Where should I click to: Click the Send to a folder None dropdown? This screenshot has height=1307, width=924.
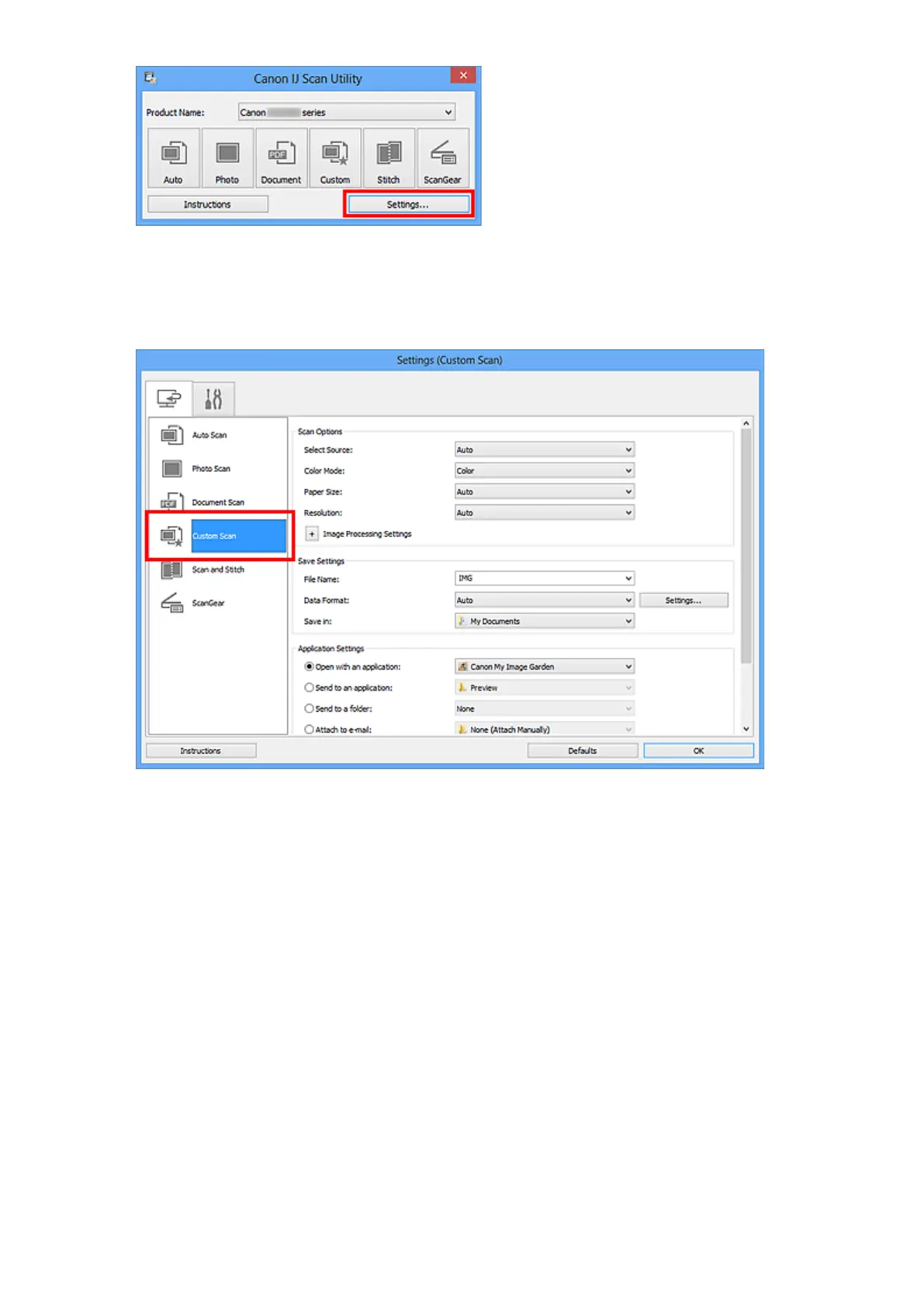[544, 709]
